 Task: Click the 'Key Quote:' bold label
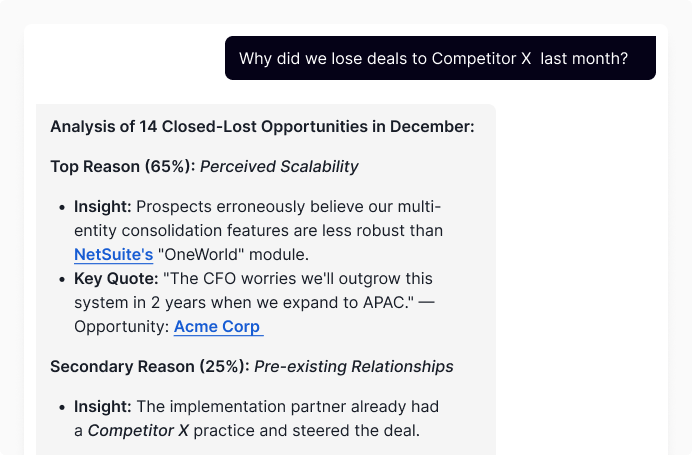coord(113,279)
